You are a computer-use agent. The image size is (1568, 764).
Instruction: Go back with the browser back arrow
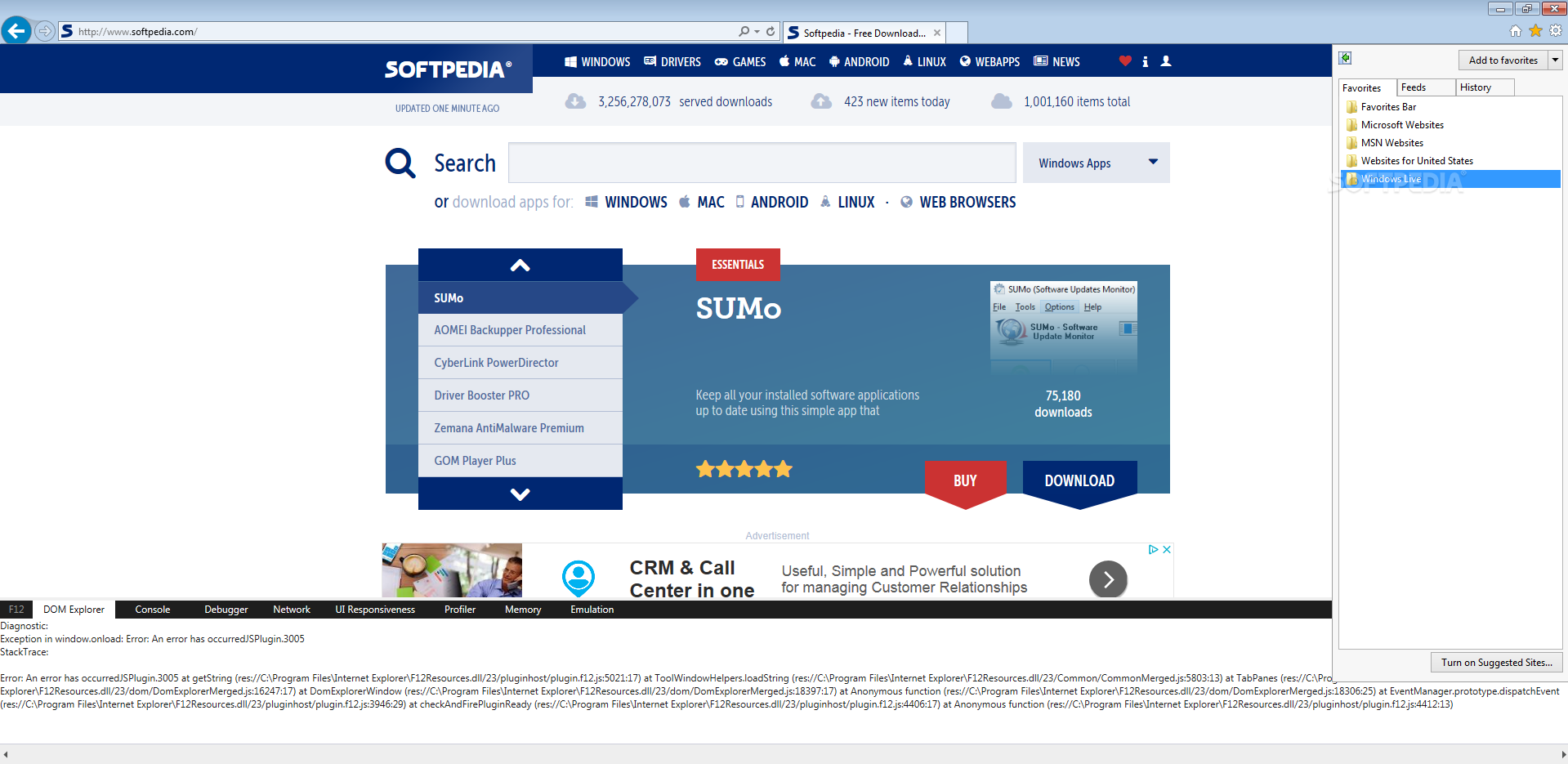click(16, 31)
